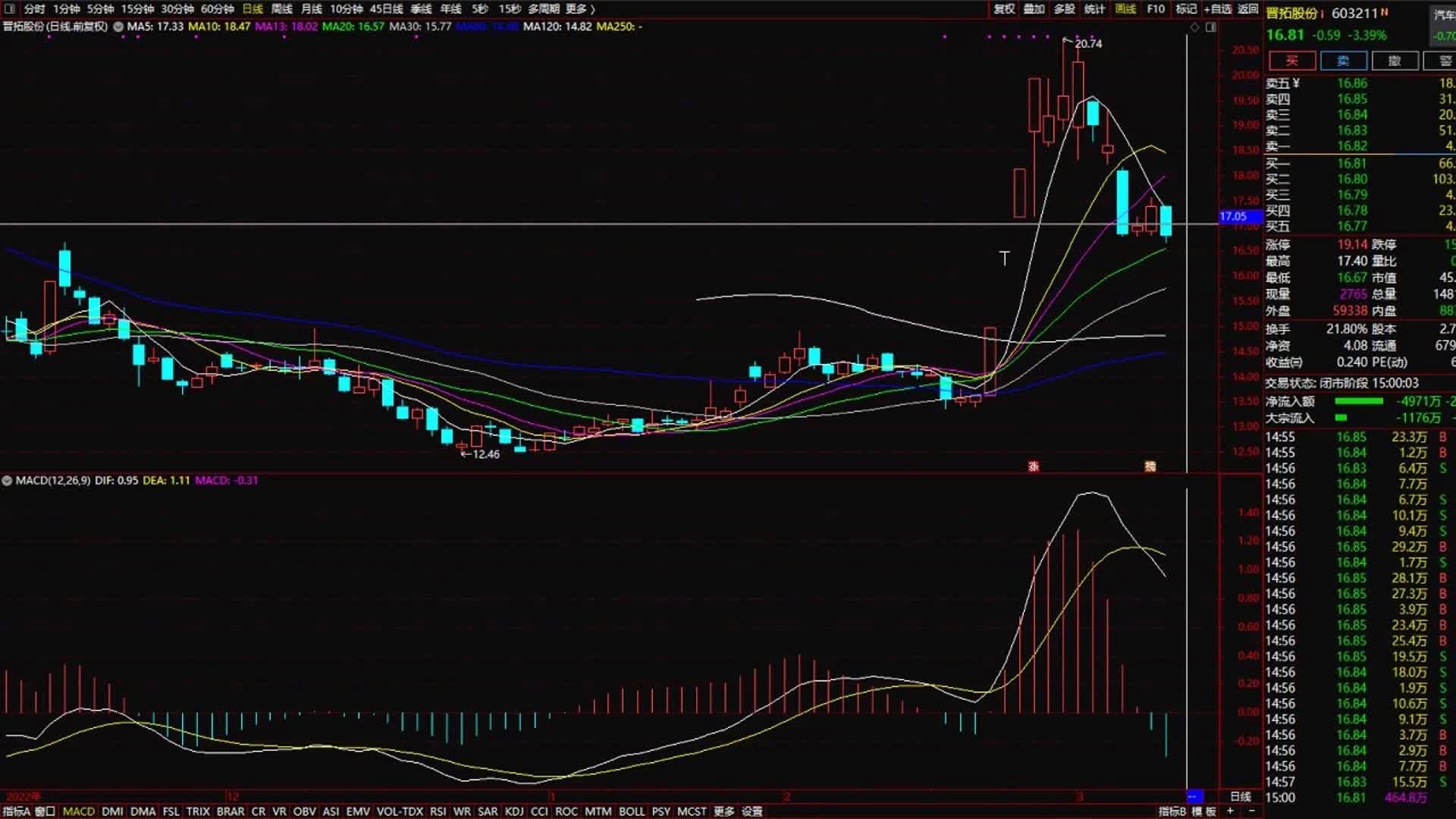Open the MACD indicator settings circle icon

tap(7, 481)
